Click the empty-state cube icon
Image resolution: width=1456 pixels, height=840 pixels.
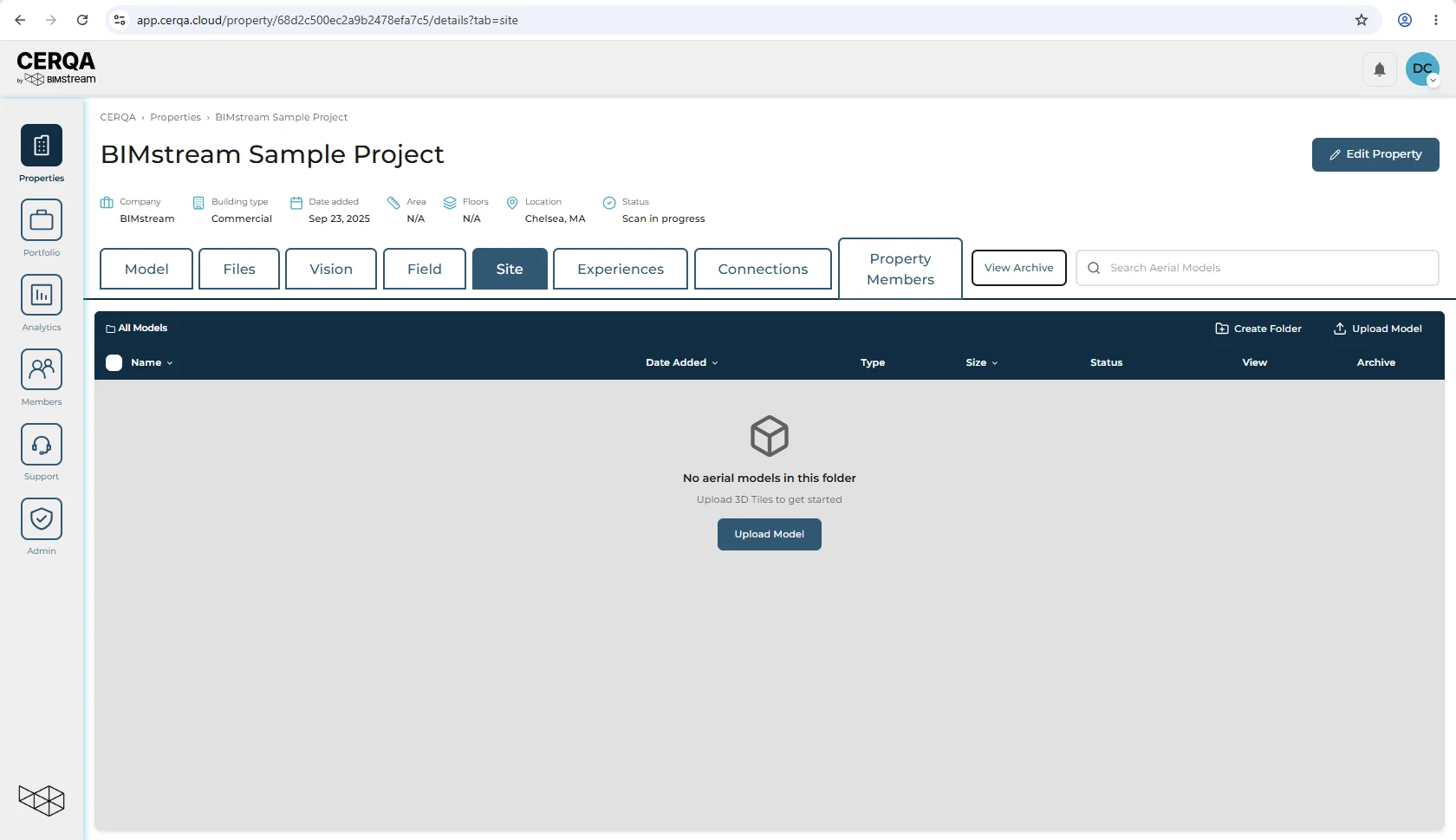point(770,436)
